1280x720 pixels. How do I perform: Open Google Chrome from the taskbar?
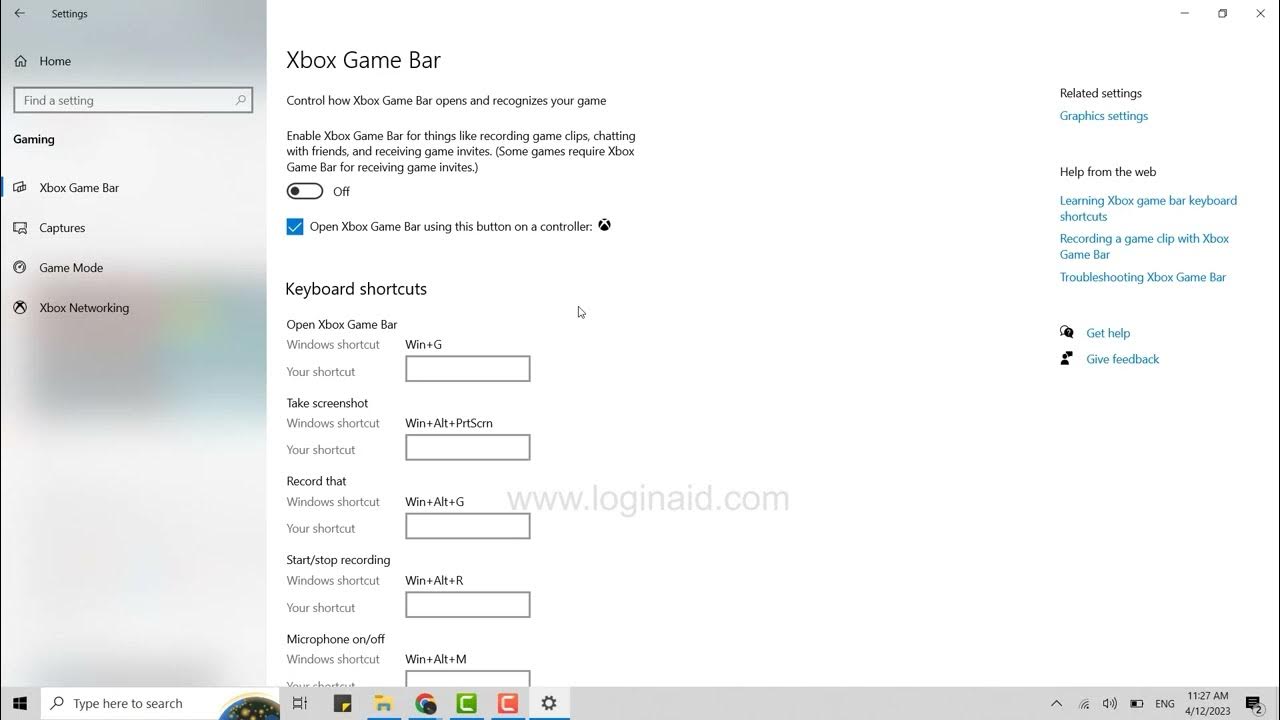point(425,704)
